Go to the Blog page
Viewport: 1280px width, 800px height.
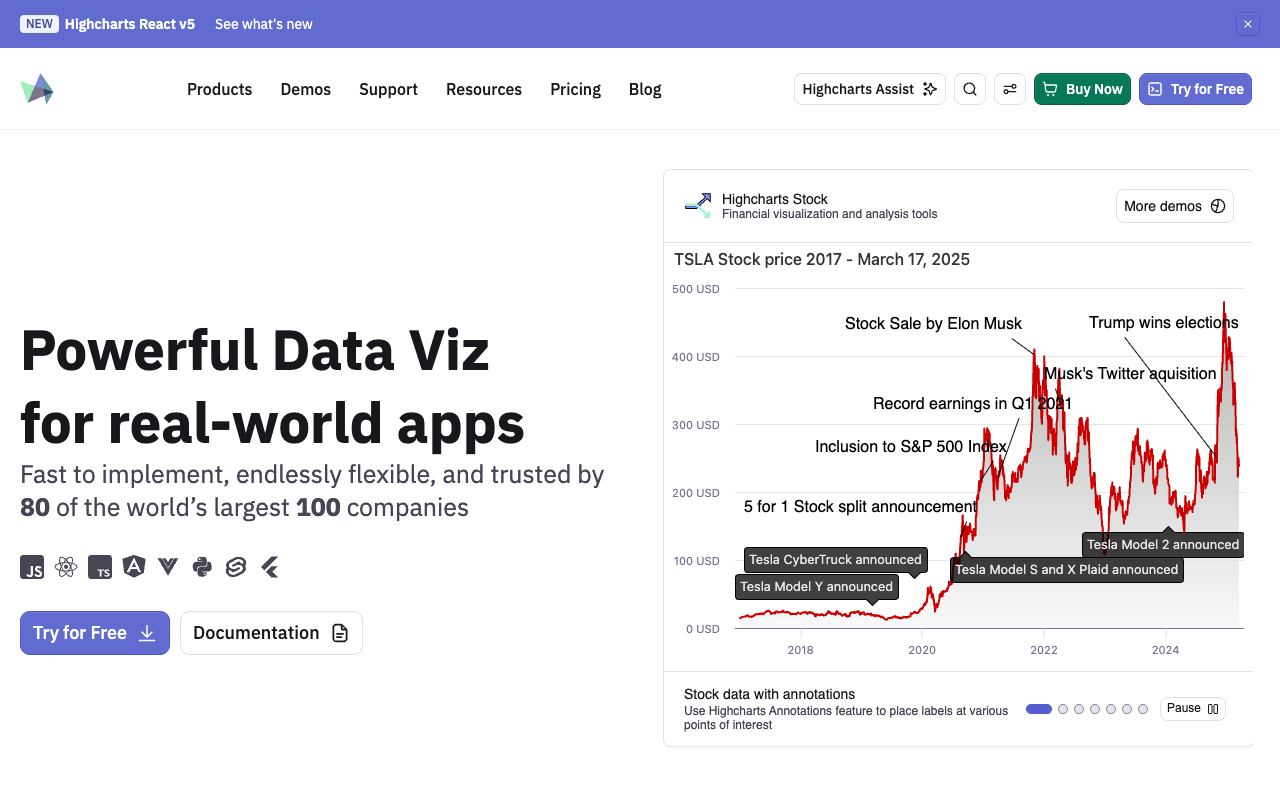pos(645,89)
